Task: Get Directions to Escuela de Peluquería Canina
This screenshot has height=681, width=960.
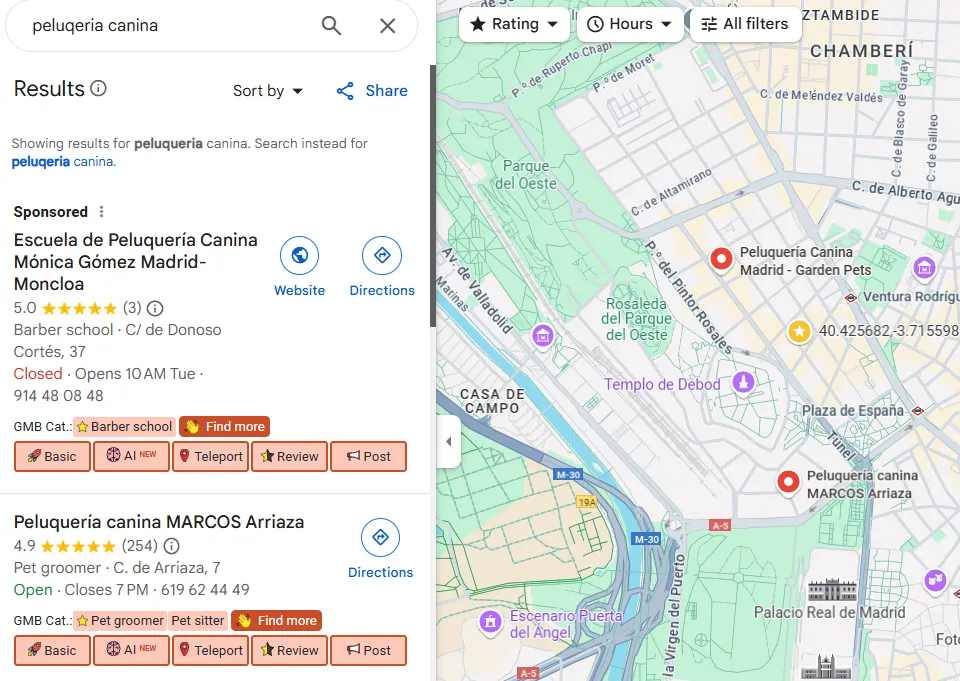Action: click(382, 267)
